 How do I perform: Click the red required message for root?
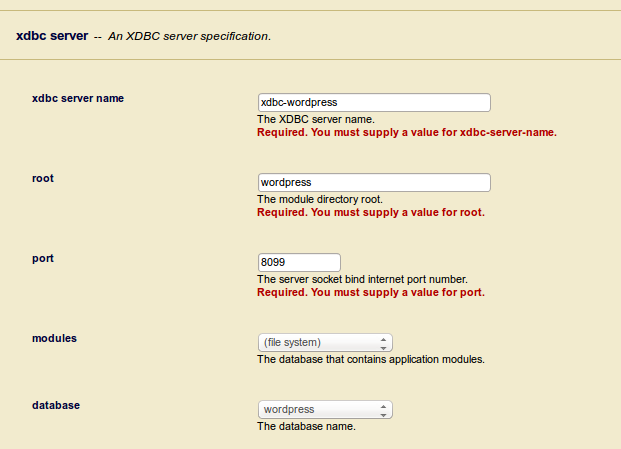coord(370,212)
